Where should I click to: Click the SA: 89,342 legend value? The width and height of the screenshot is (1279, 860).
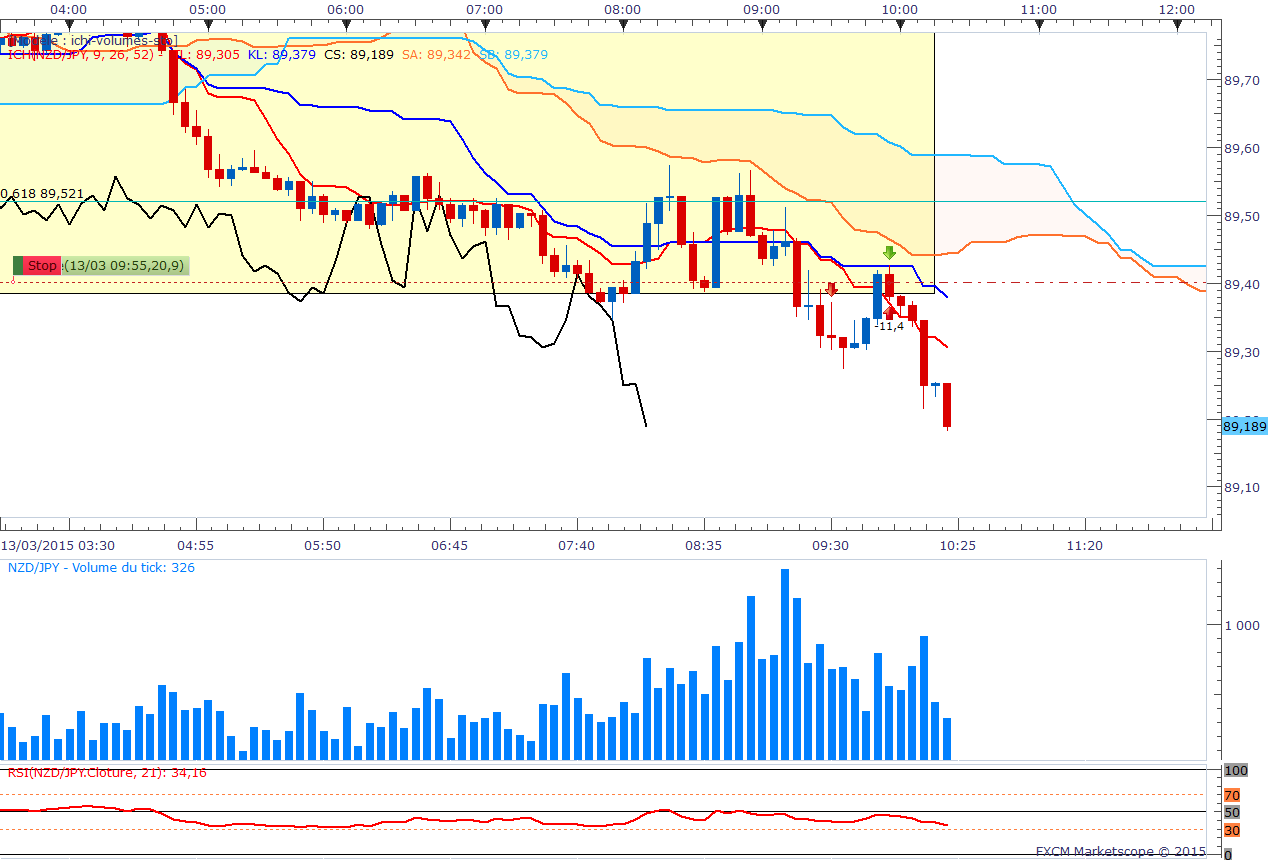tap(436, 55)
